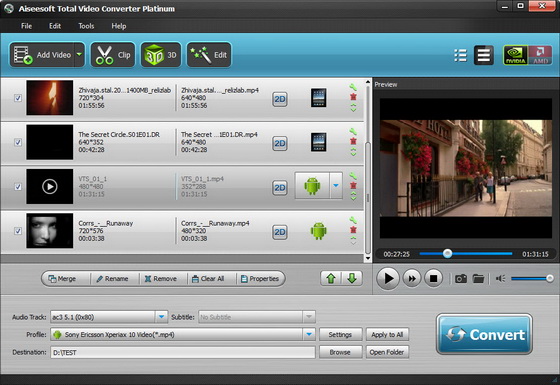Click 2D mode icon for Zhivaja.stal
Viewport: 560px width, 385px height.
[x=280, y=99]
